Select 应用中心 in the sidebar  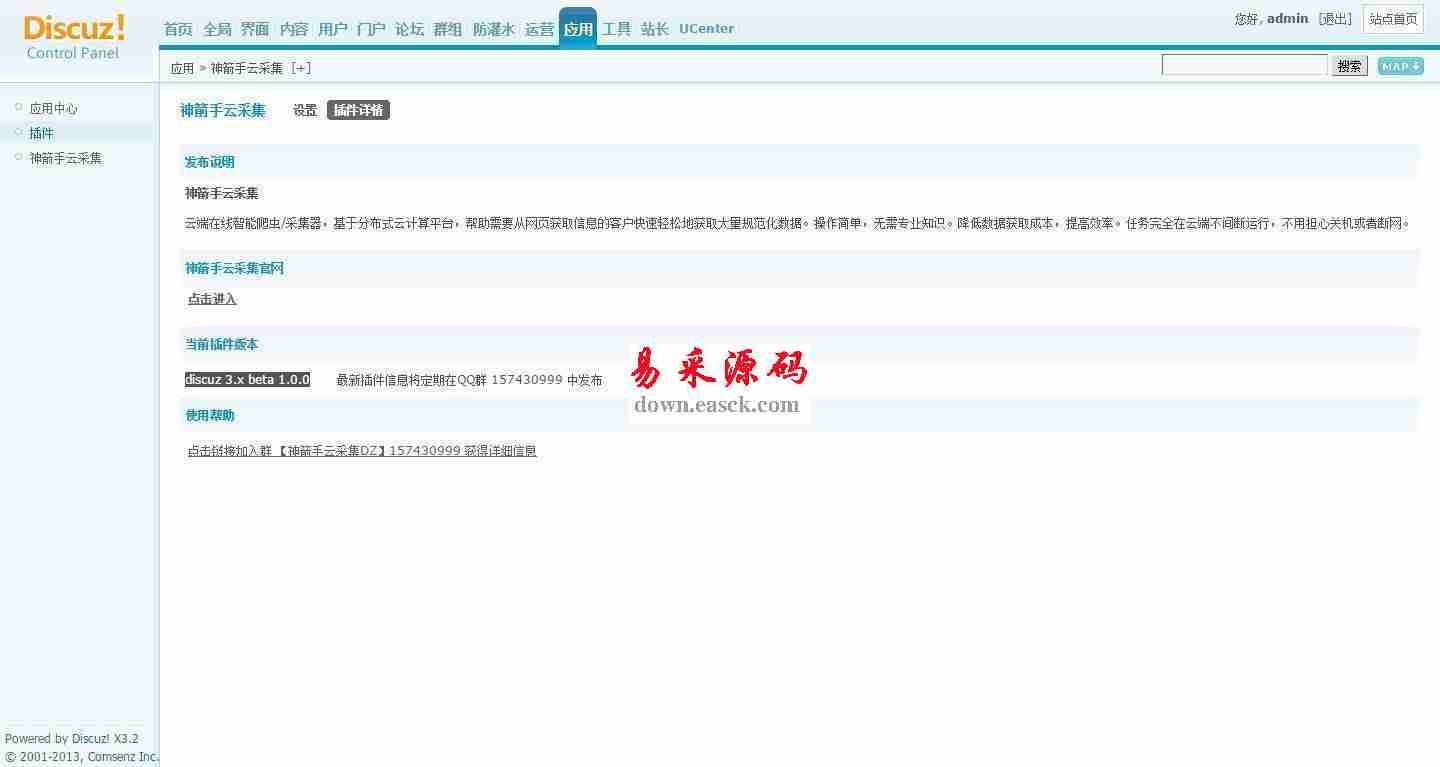pos(53,108)
